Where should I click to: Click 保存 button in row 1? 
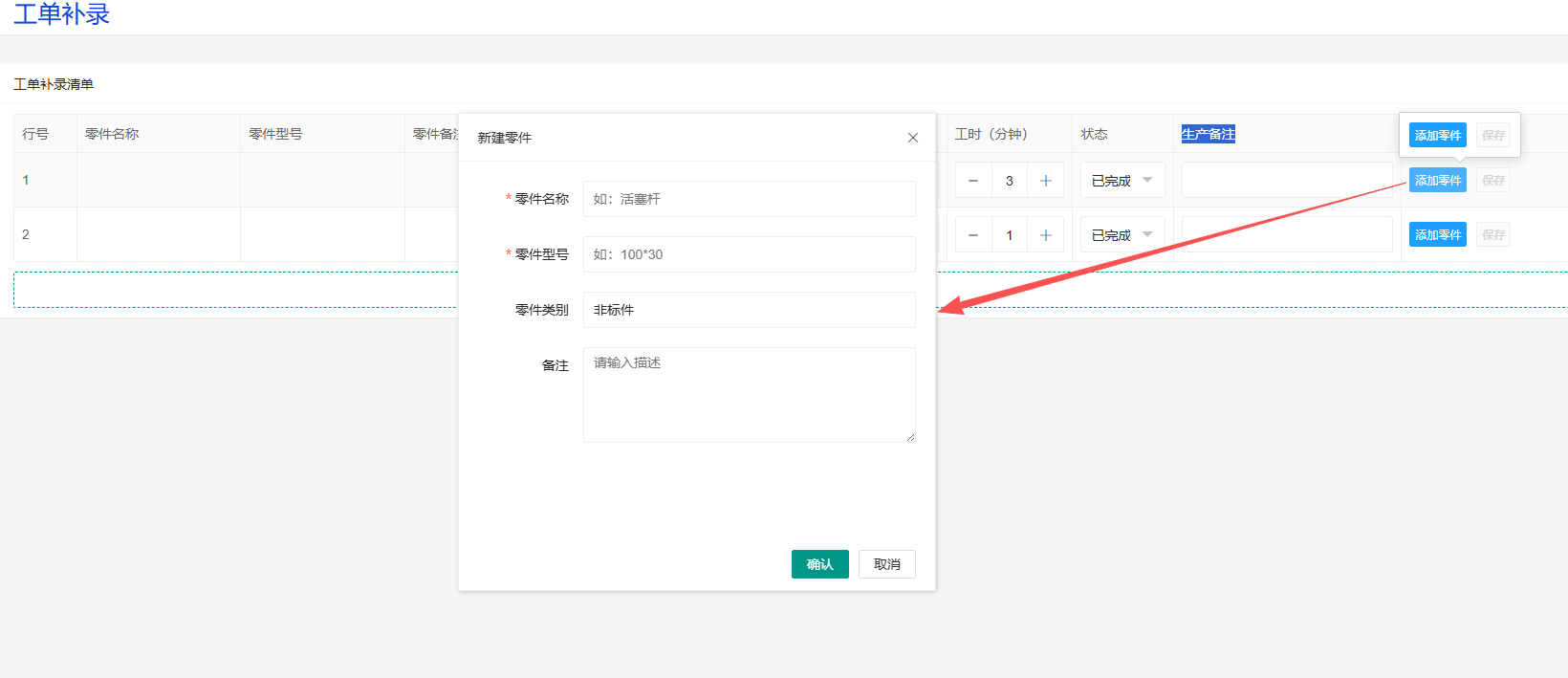pos(1493,180)
